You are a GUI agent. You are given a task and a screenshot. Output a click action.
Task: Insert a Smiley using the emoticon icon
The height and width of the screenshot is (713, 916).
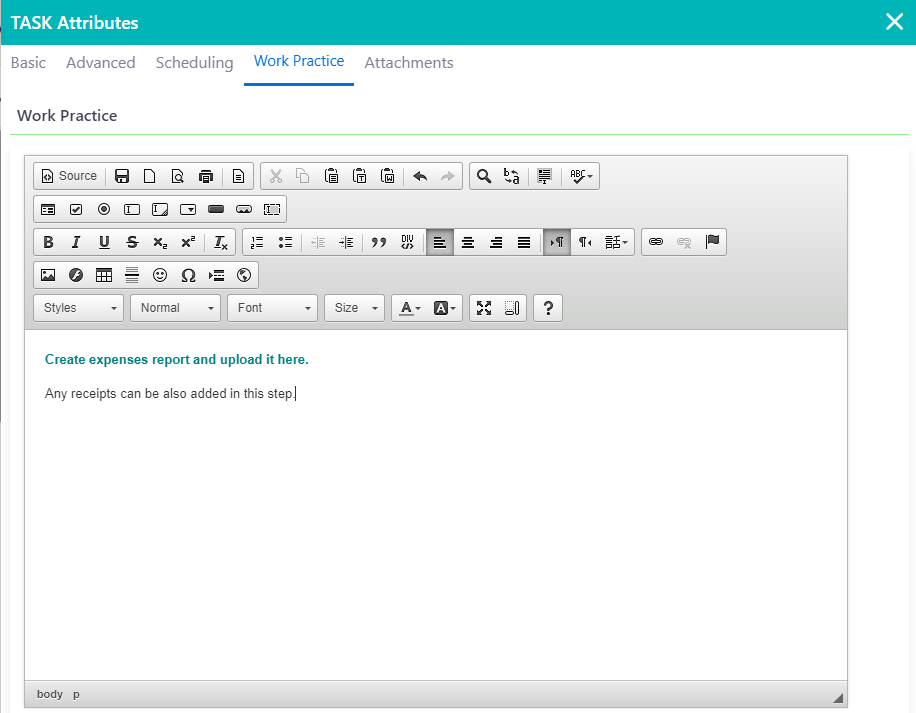[159, 275]
